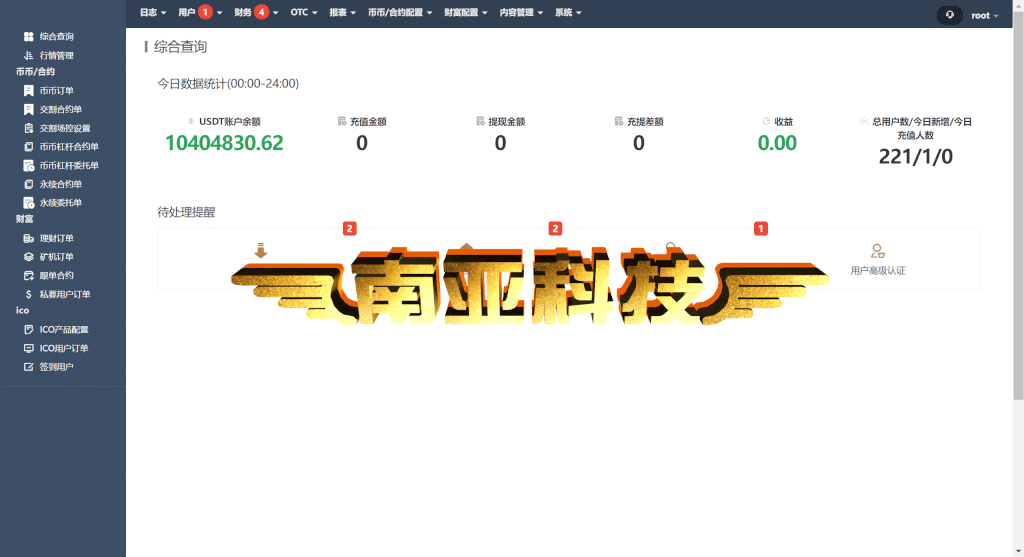Click the download arrow icon in 待处理提醒
The image size is (1024, 557).
261,251
